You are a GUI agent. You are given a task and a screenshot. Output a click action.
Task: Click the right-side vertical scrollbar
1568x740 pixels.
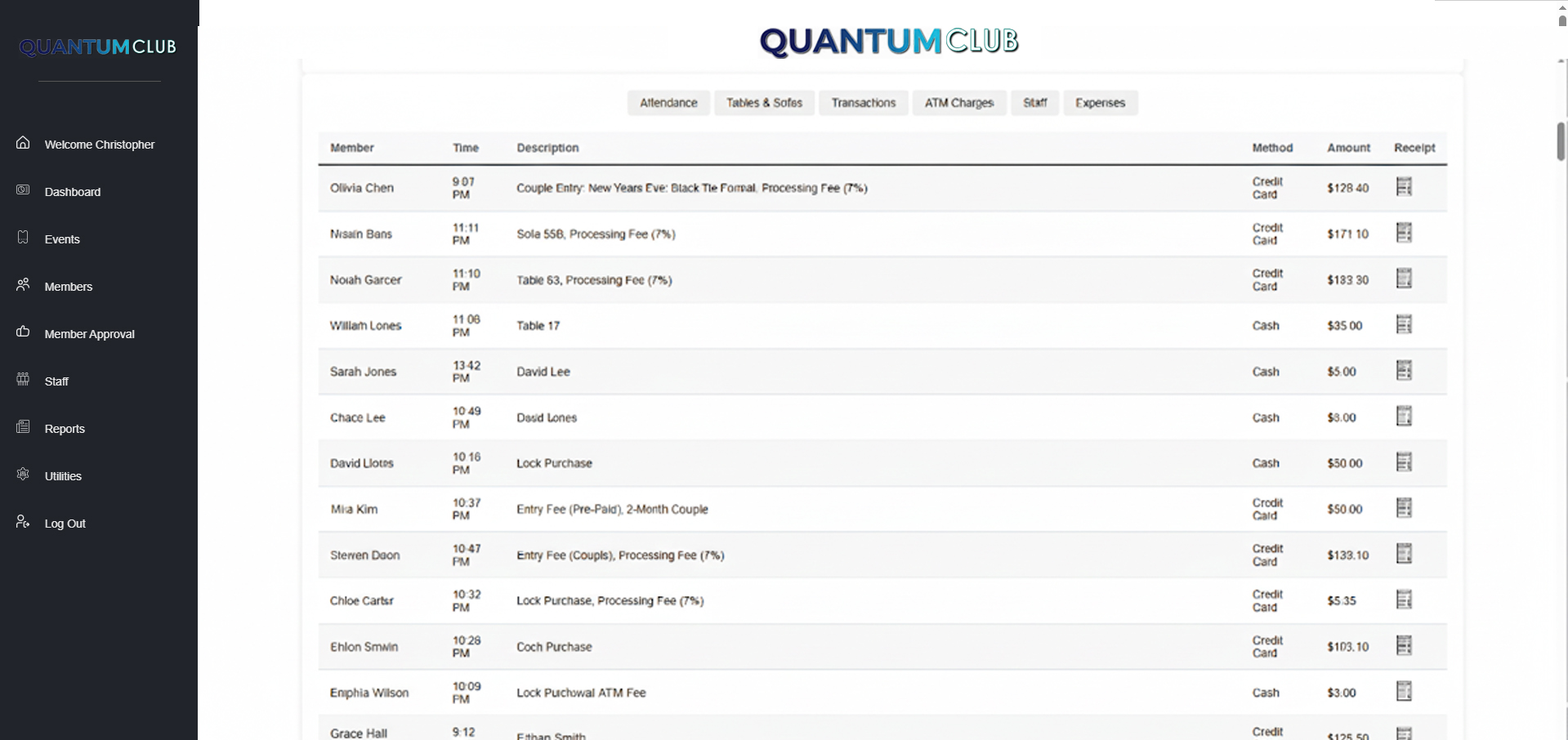[1559, 147]
